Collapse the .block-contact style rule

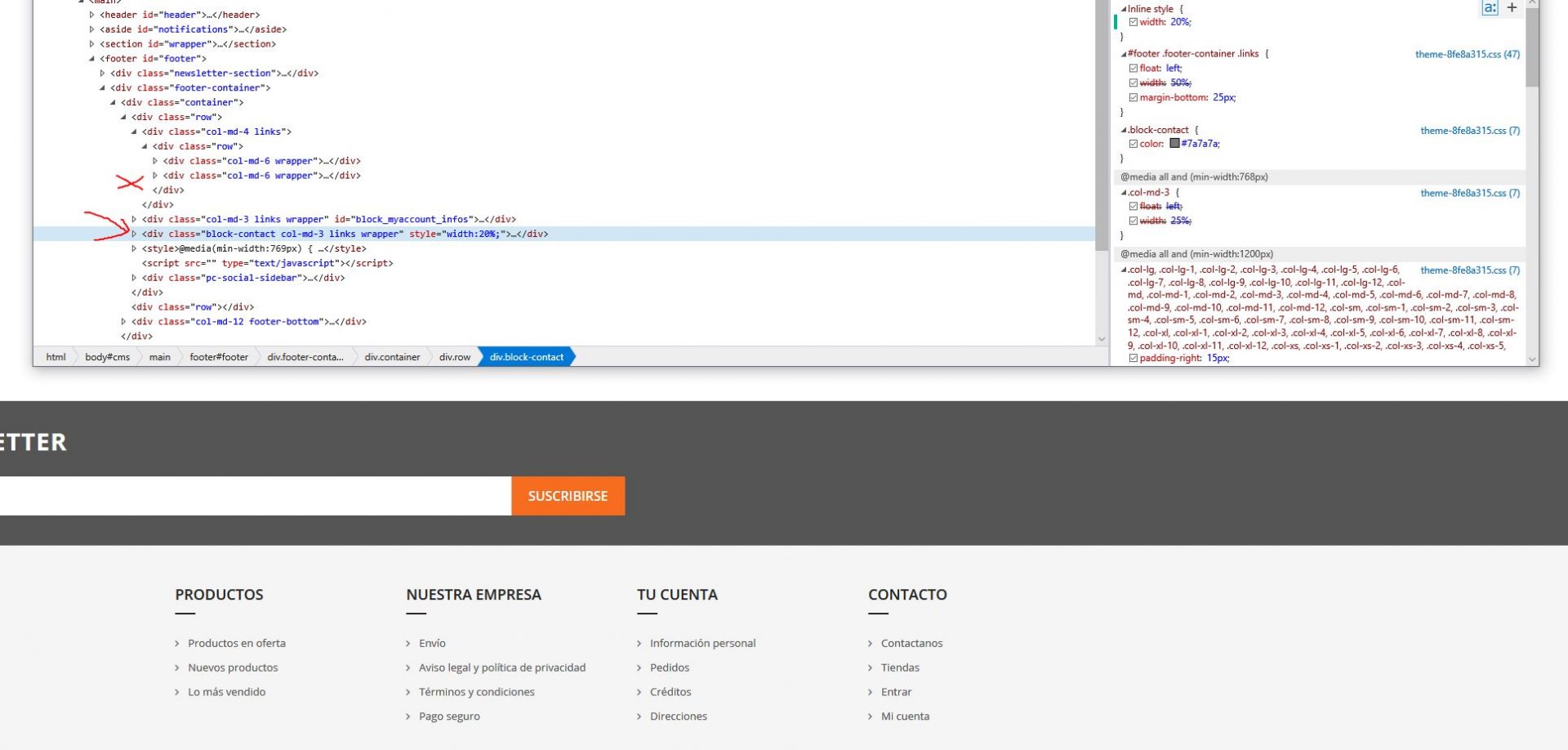click(1124, 130)
